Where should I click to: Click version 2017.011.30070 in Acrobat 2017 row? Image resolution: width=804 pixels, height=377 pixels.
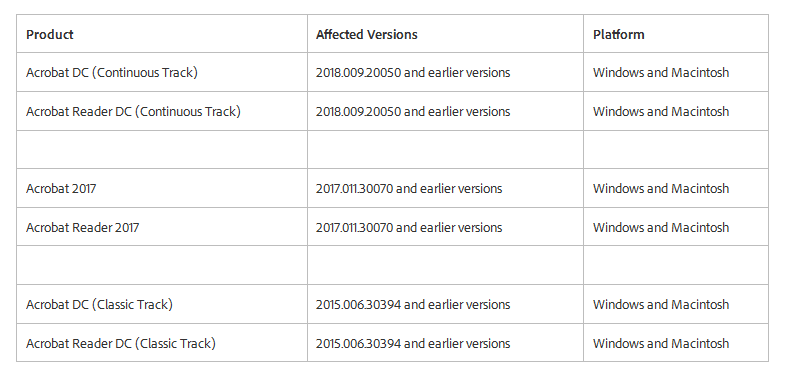[x=354, y=188]
